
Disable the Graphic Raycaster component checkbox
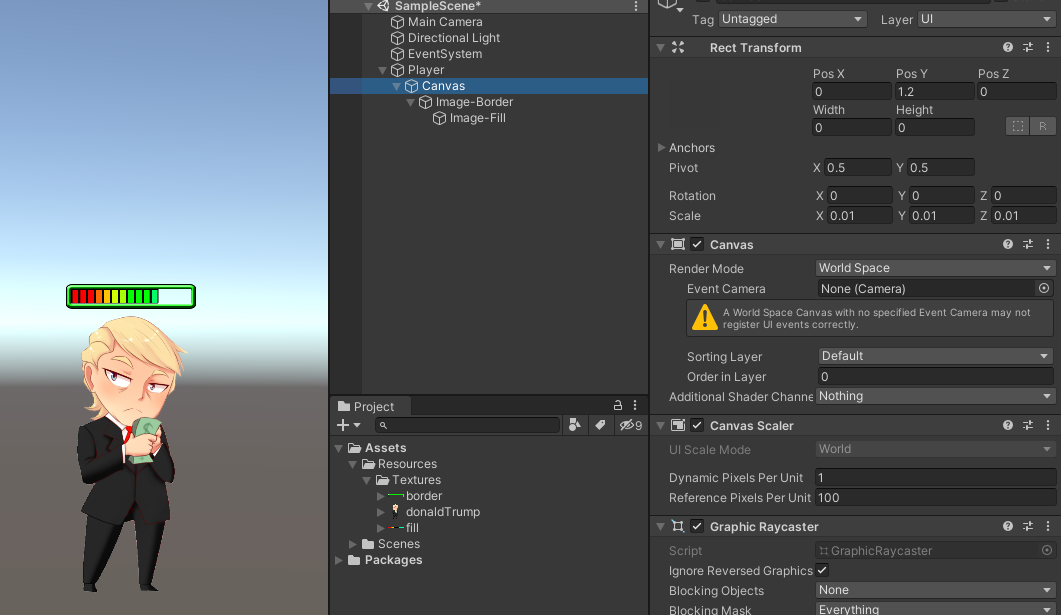tap(697, 526)
